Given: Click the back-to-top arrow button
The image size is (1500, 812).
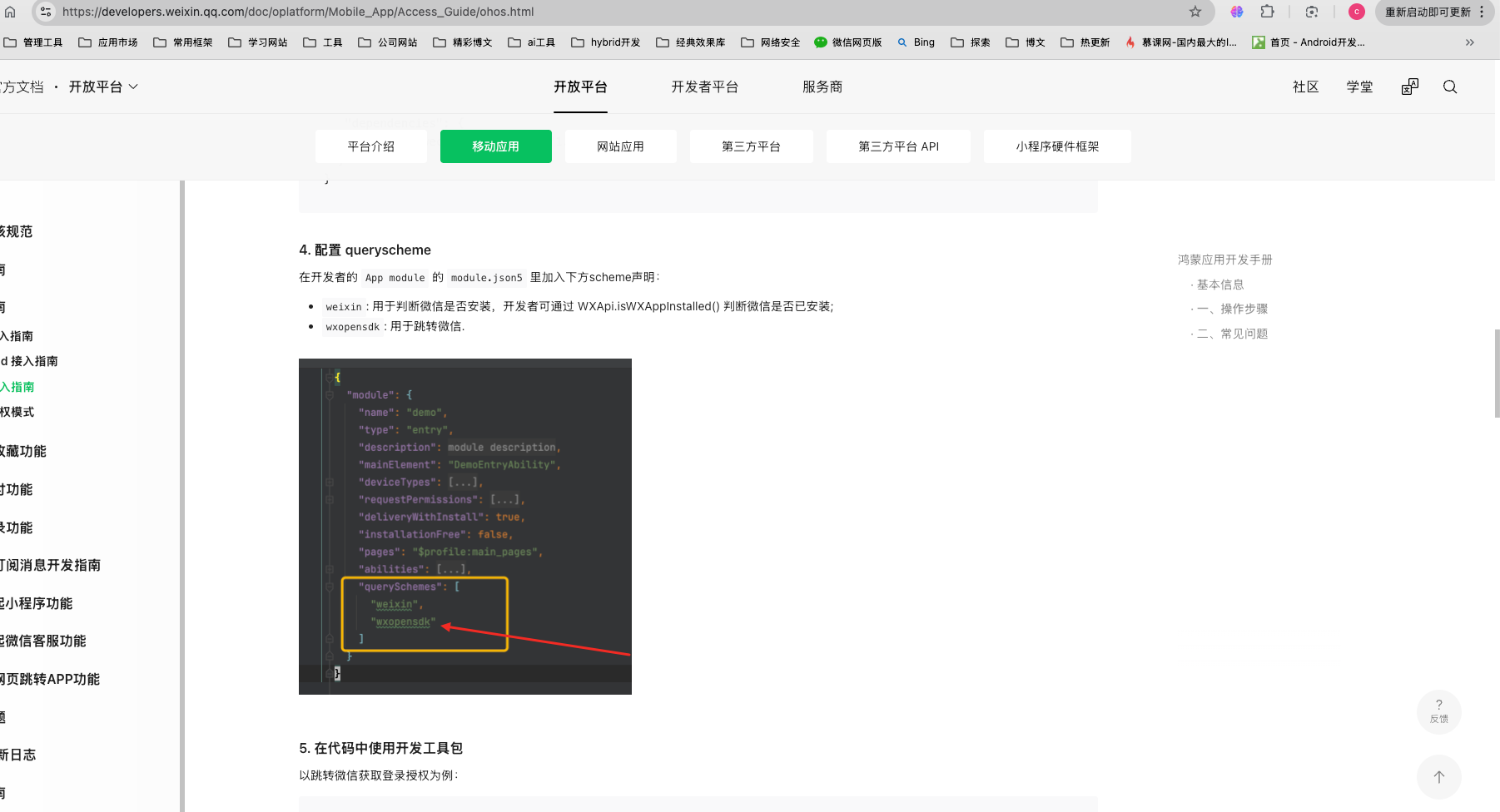Looking at the screenshot, I should click(x=1439, y=777).
